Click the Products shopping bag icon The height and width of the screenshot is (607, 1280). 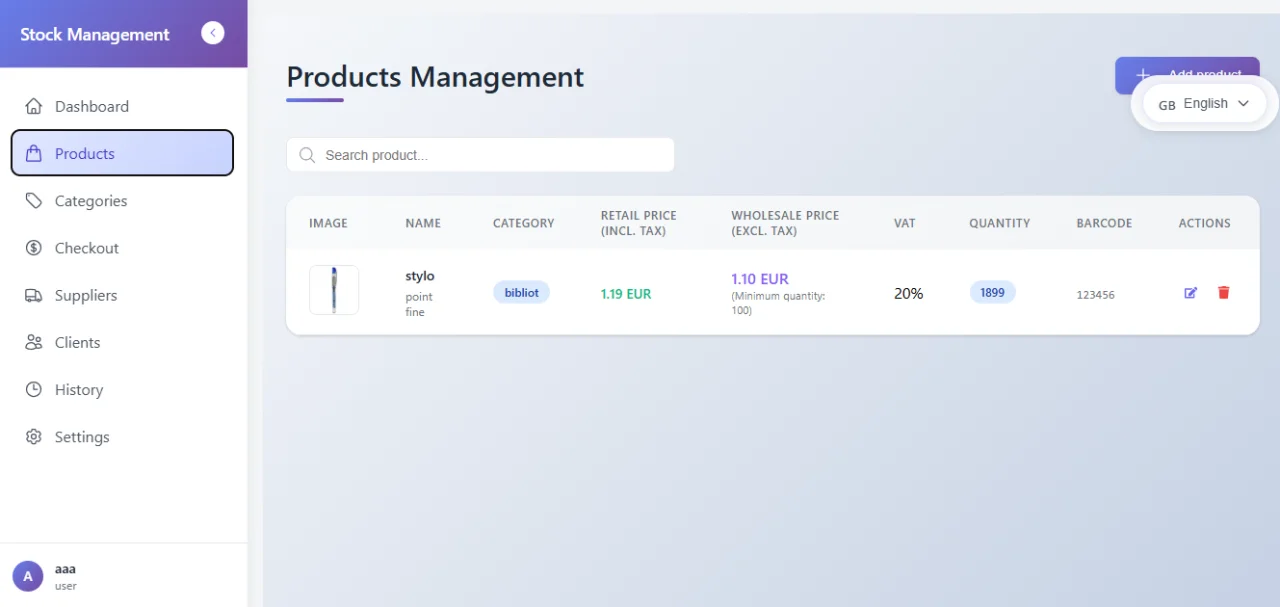point(34,153)
